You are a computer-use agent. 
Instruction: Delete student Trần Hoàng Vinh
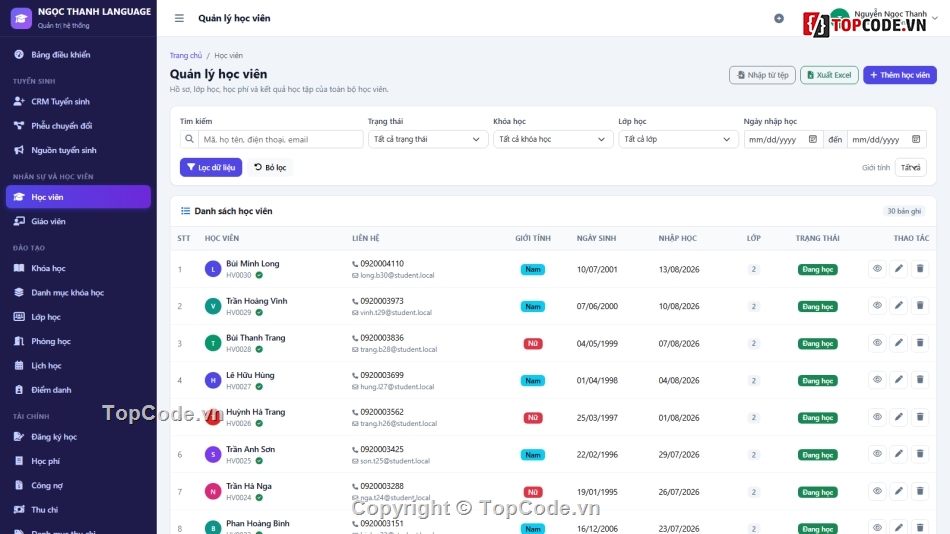point(920,305)
